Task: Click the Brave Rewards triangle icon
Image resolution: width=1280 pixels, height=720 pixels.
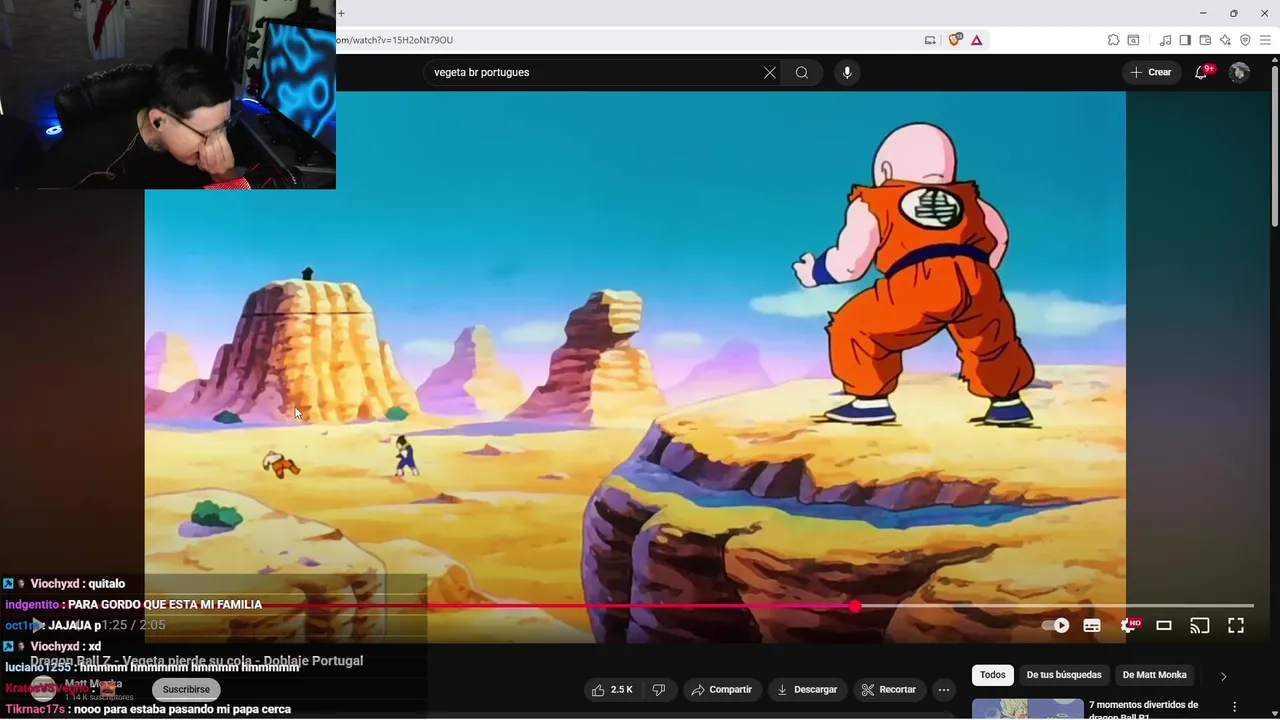Action: 976,40
